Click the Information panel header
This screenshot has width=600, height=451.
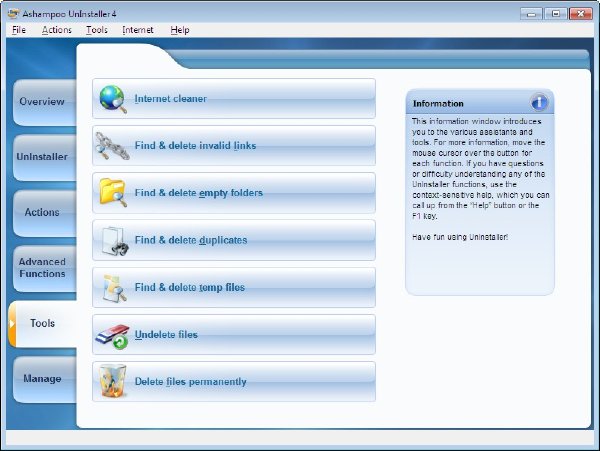[x=480, y=103]
